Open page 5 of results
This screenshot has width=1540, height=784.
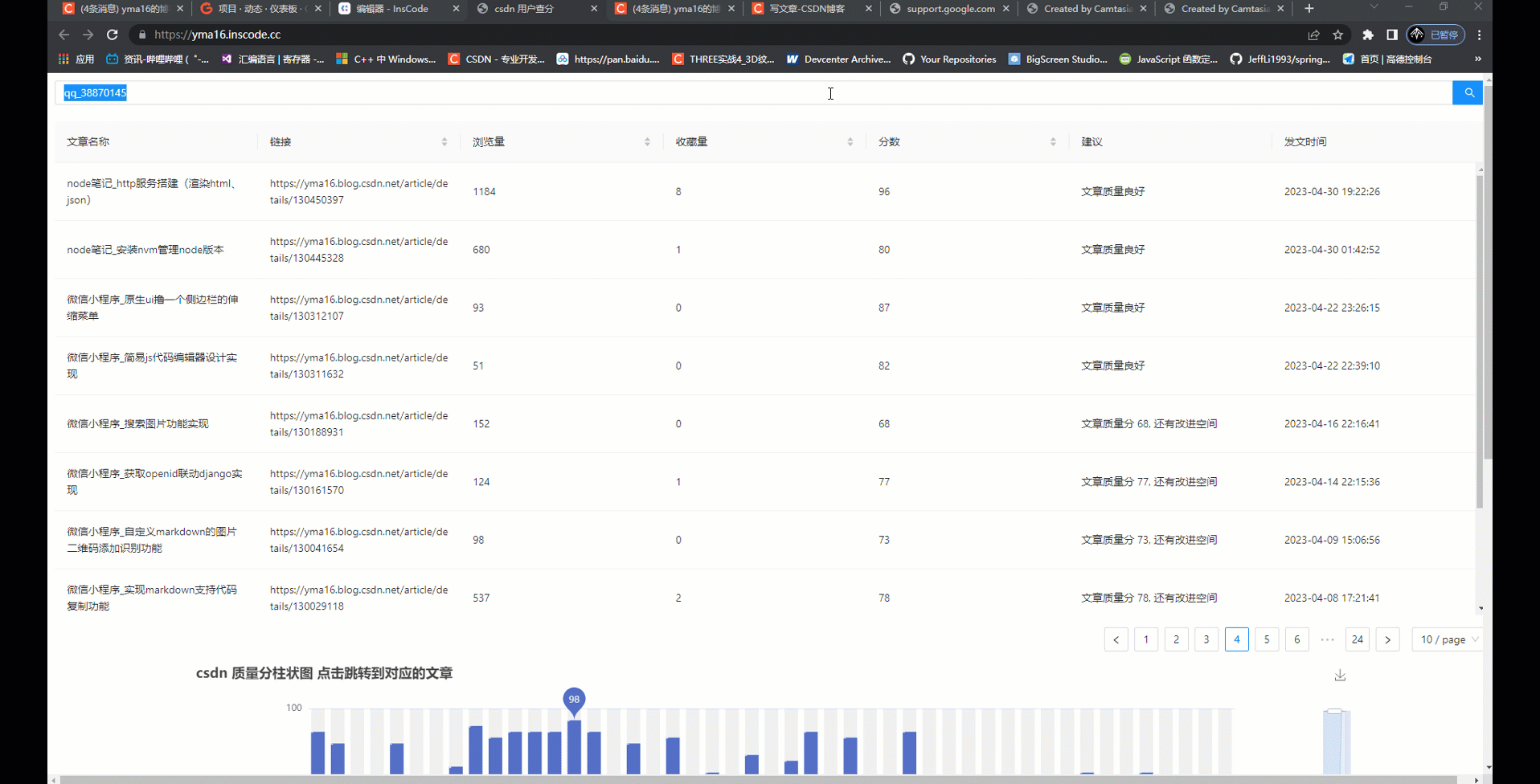click(x=1267, y=639)
